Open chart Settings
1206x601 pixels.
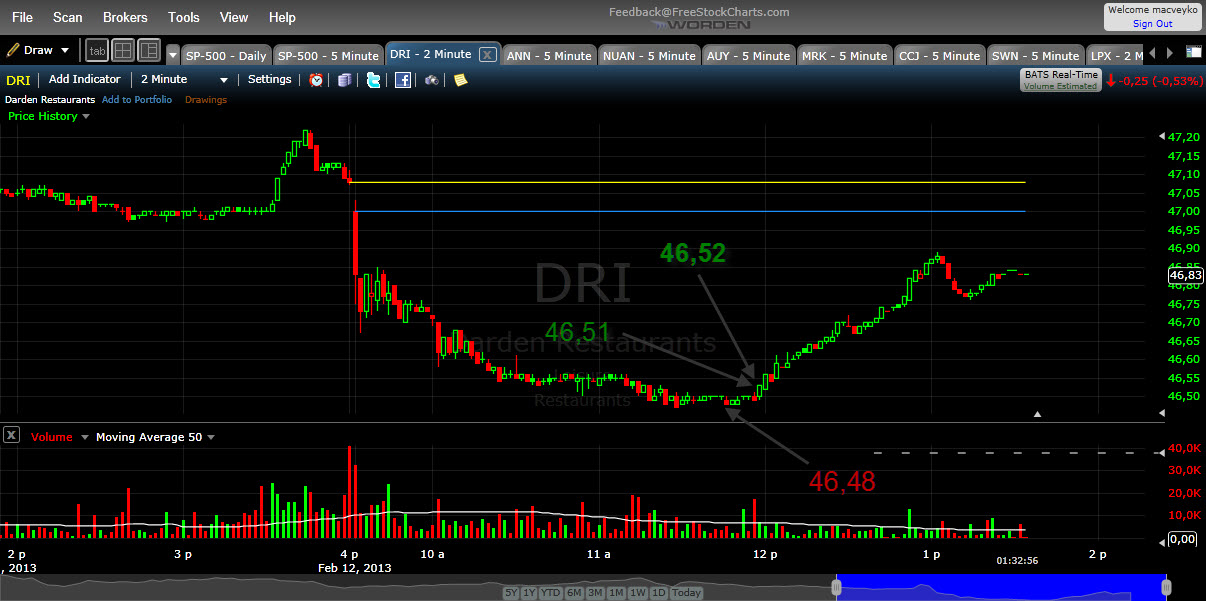point(270,79)
